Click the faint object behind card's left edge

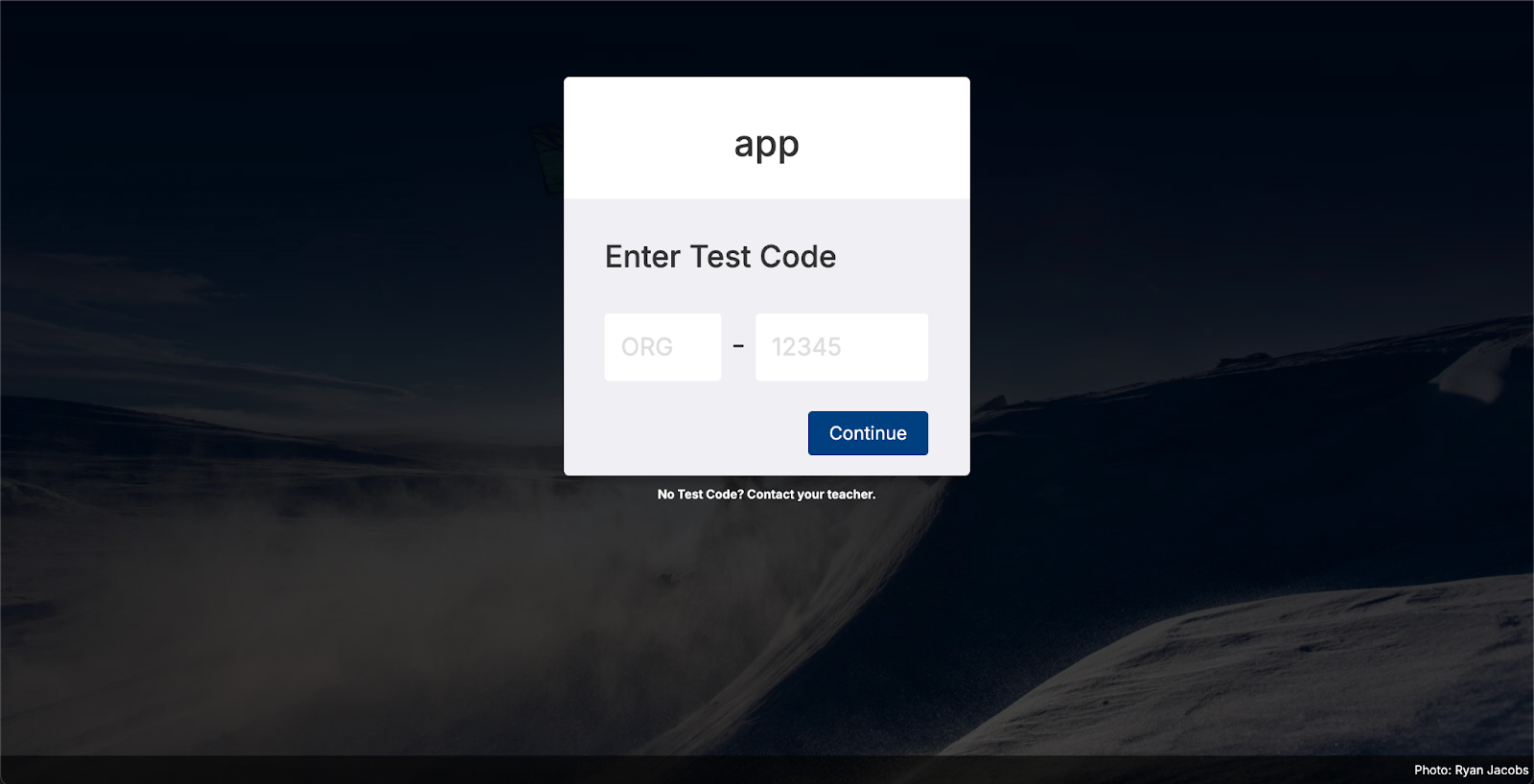(x=548, y=158)
